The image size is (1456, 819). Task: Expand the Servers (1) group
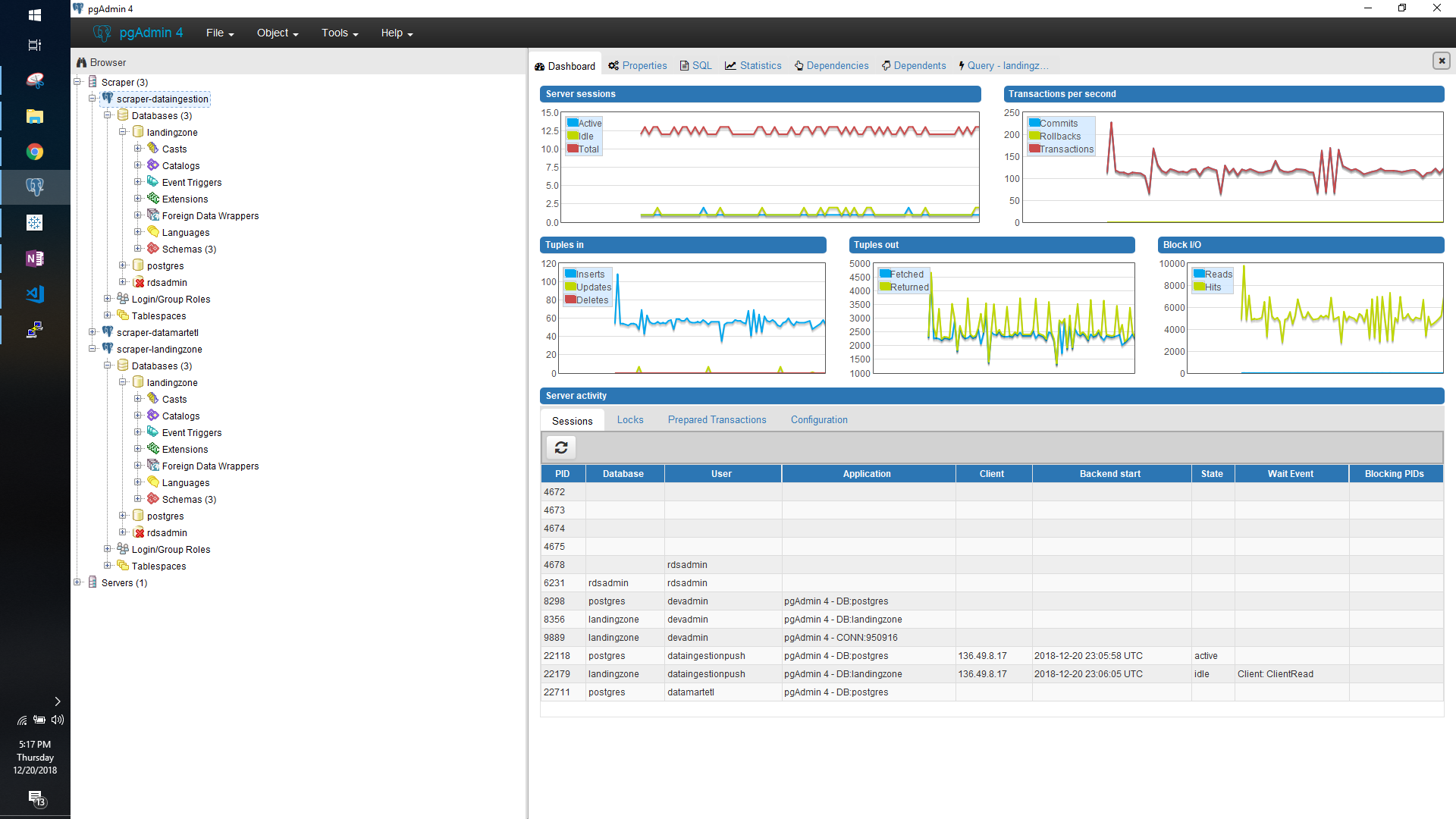click(x=77, y=582)
